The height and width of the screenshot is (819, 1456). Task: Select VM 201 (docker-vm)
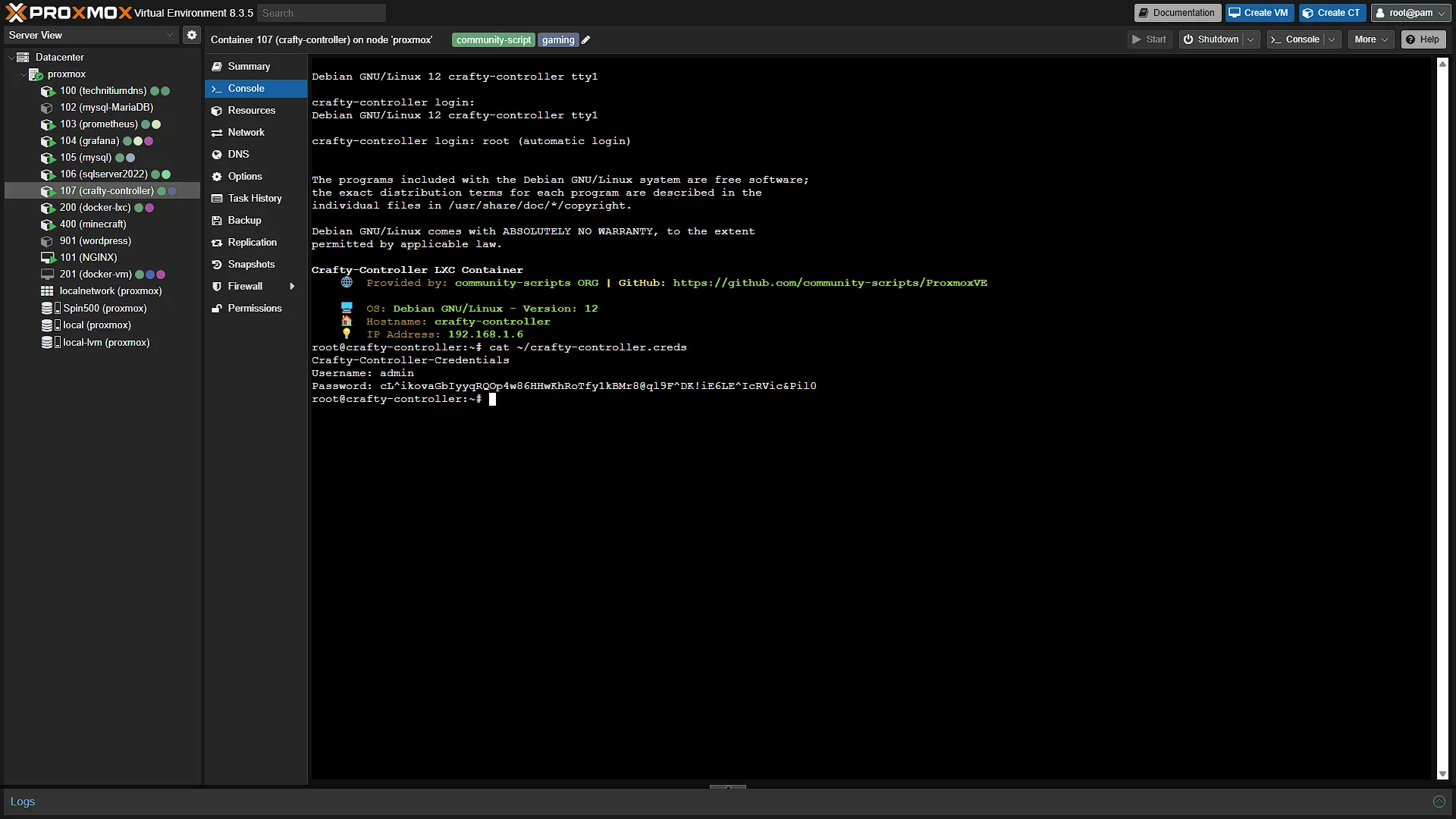(x=96, y=275)
